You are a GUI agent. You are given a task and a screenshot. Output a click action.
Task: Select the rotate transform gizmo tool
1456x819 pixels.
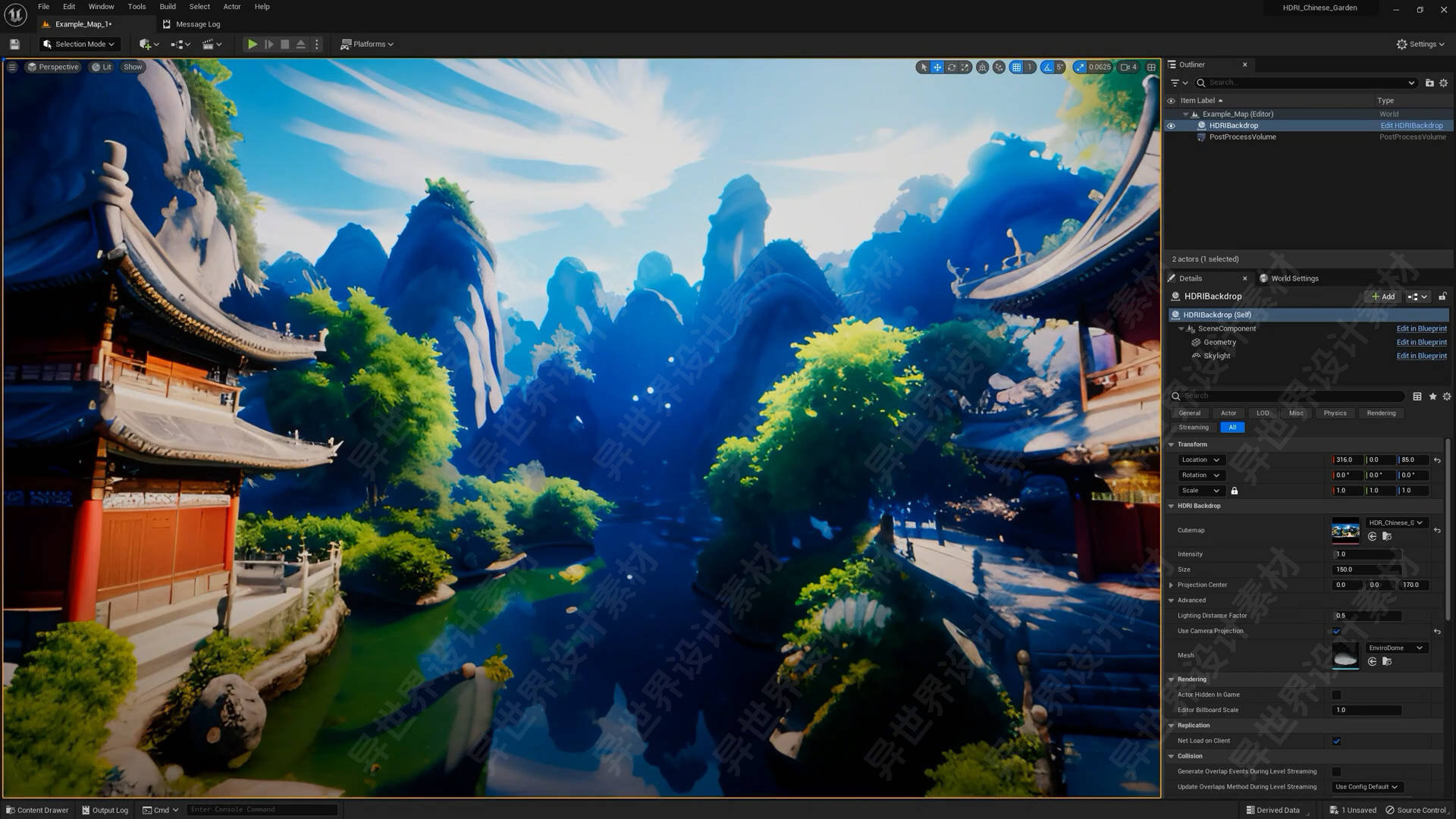pos(951,67)
